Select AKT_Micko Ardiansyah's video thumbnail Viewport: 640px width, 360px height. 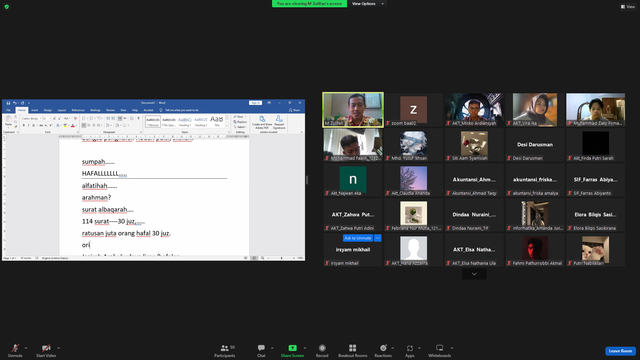pyautogui.click(x=474, y=110)
